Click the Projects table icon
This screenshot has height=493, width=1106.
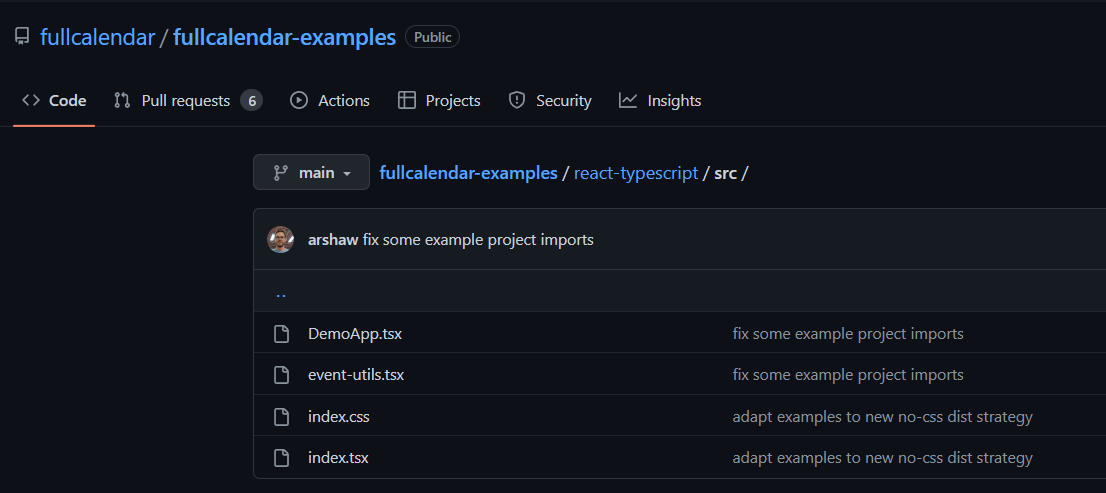click(x=406, y=100)
